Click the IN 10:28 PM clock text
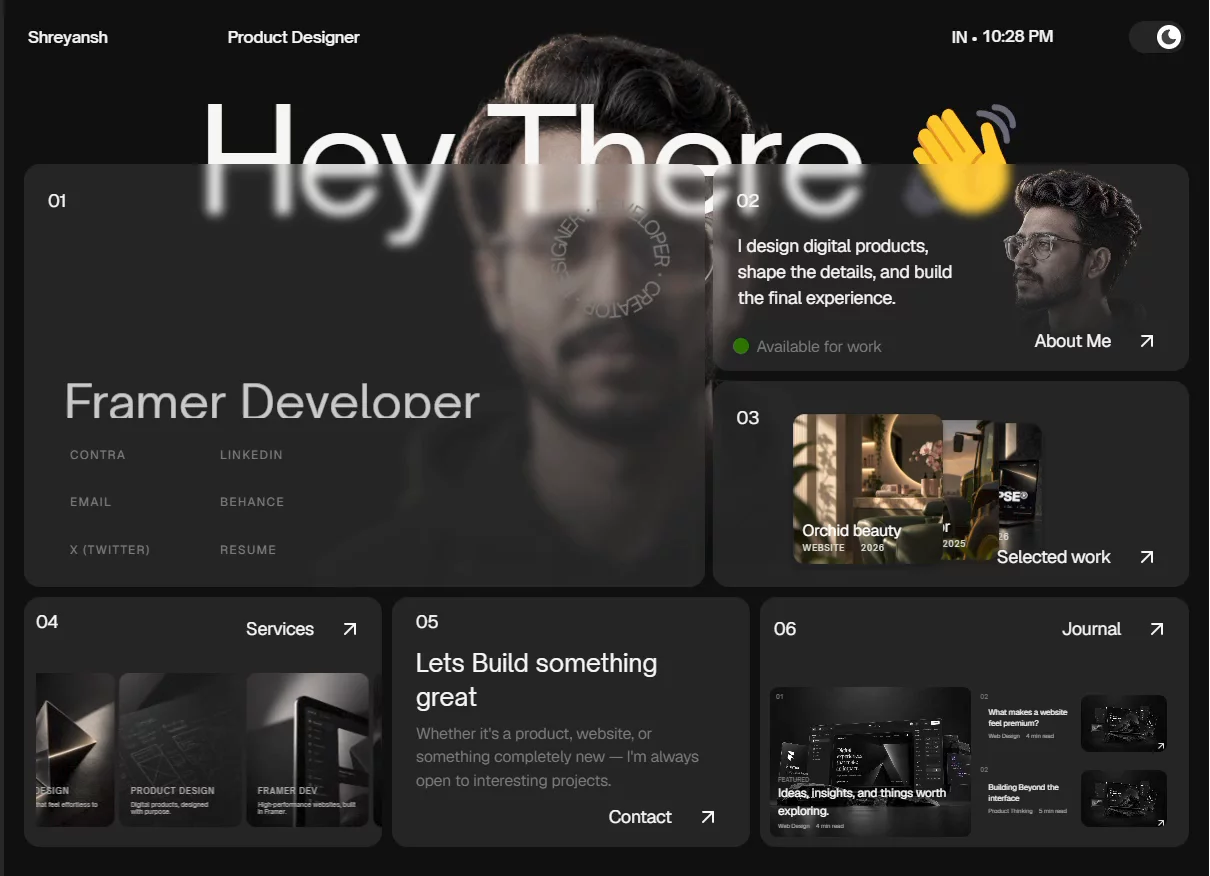 coord(1002,37)
